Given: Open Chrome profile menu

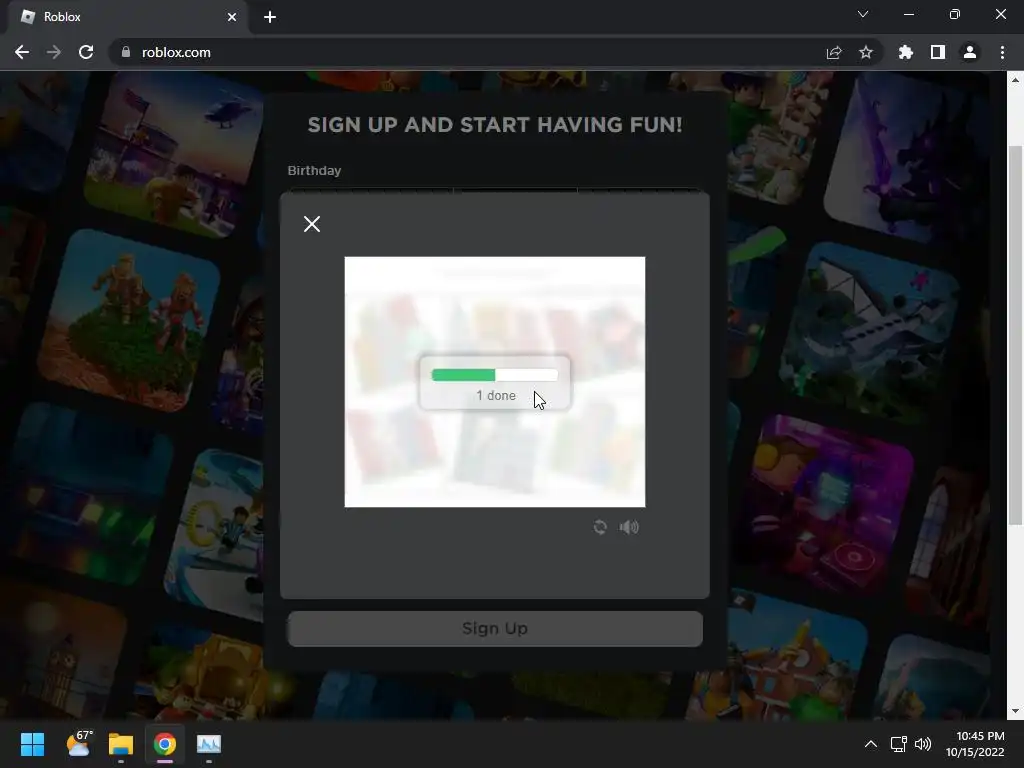Looking at the screenshot, I should pyautogui.click(x=970, y=52).
